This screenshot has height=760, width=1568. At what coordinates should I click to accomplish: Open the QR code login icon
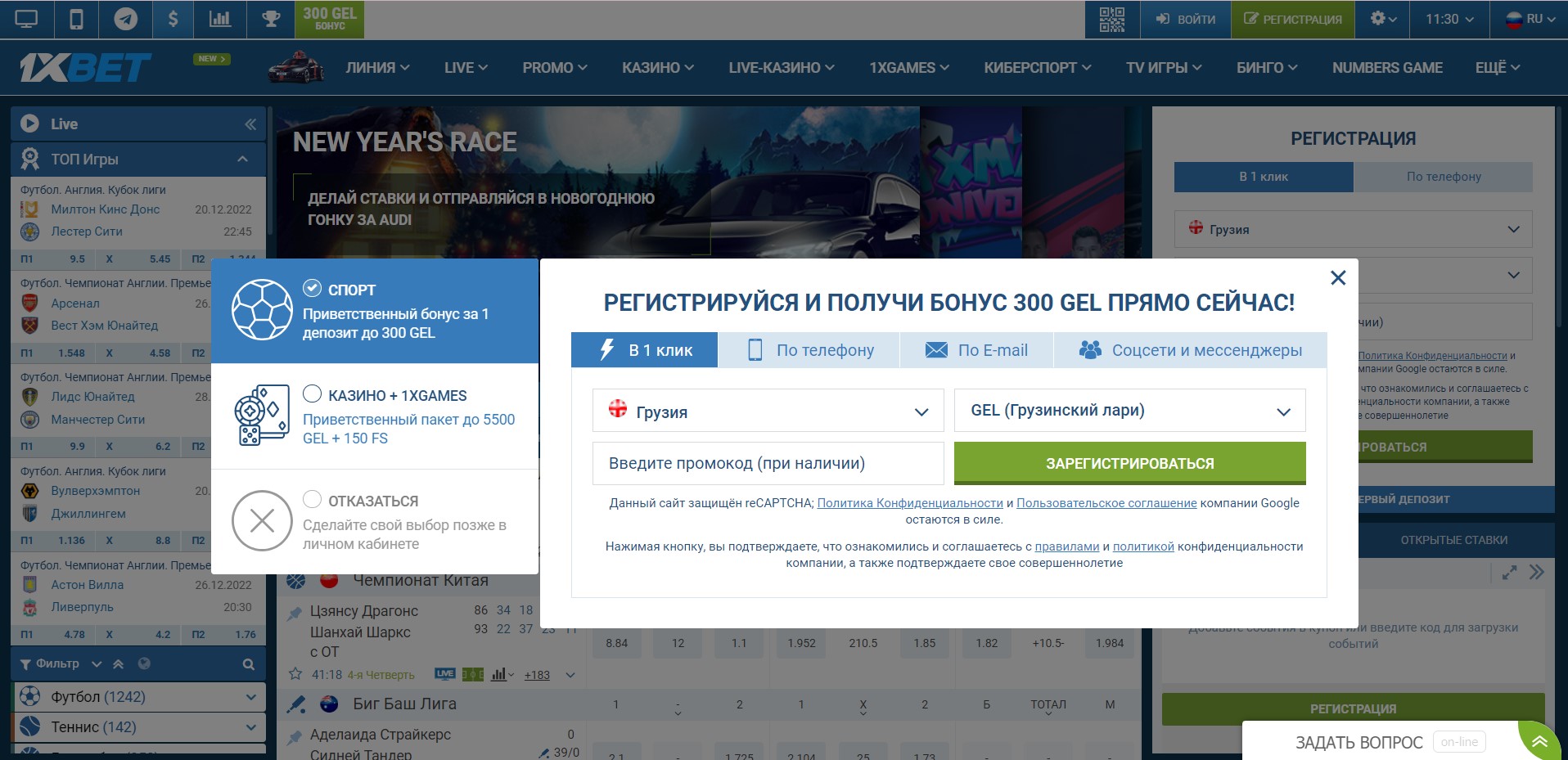(x=1111, y=19)
